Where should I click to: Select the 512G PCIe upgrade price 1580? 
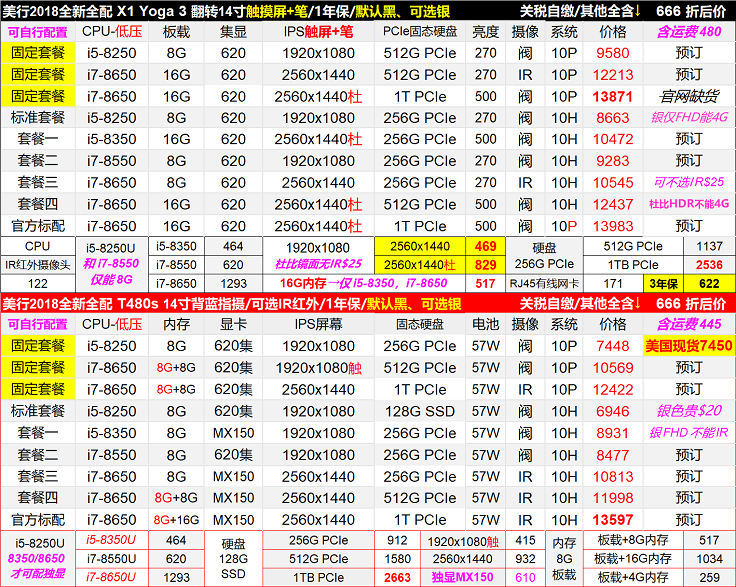coord(397,559)
